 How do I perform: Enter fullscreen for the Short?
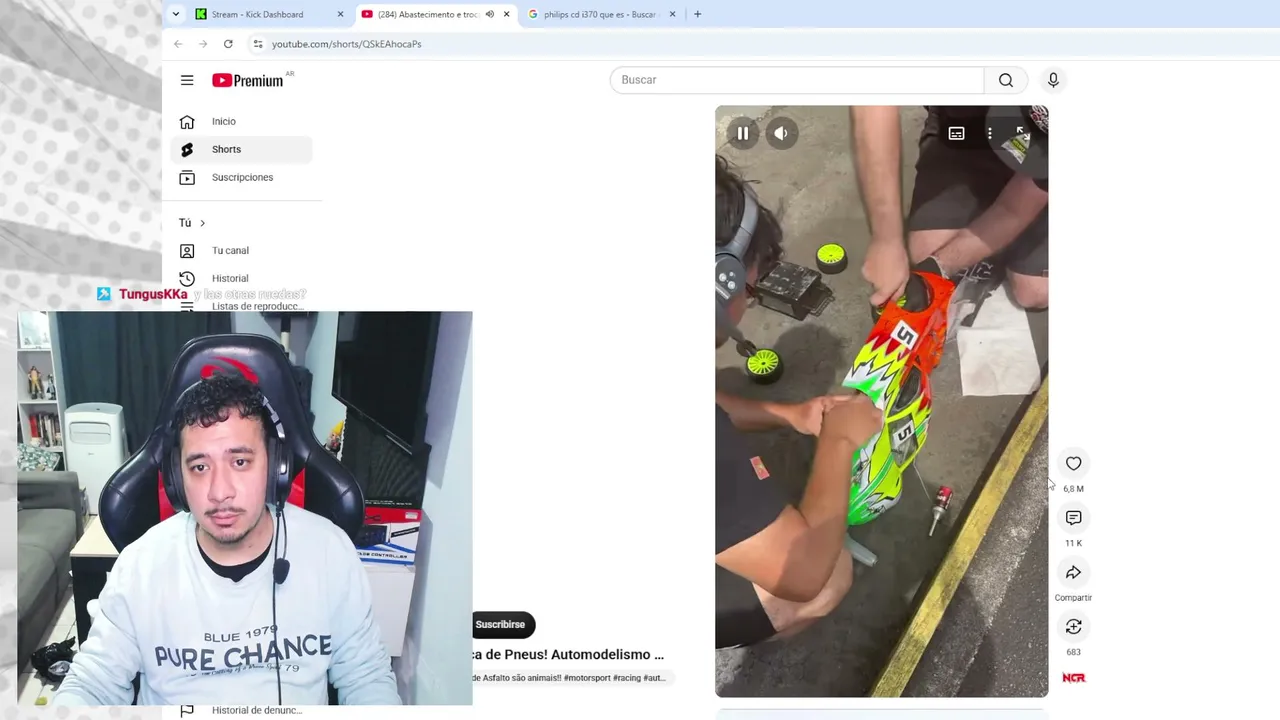[1022, 133]
